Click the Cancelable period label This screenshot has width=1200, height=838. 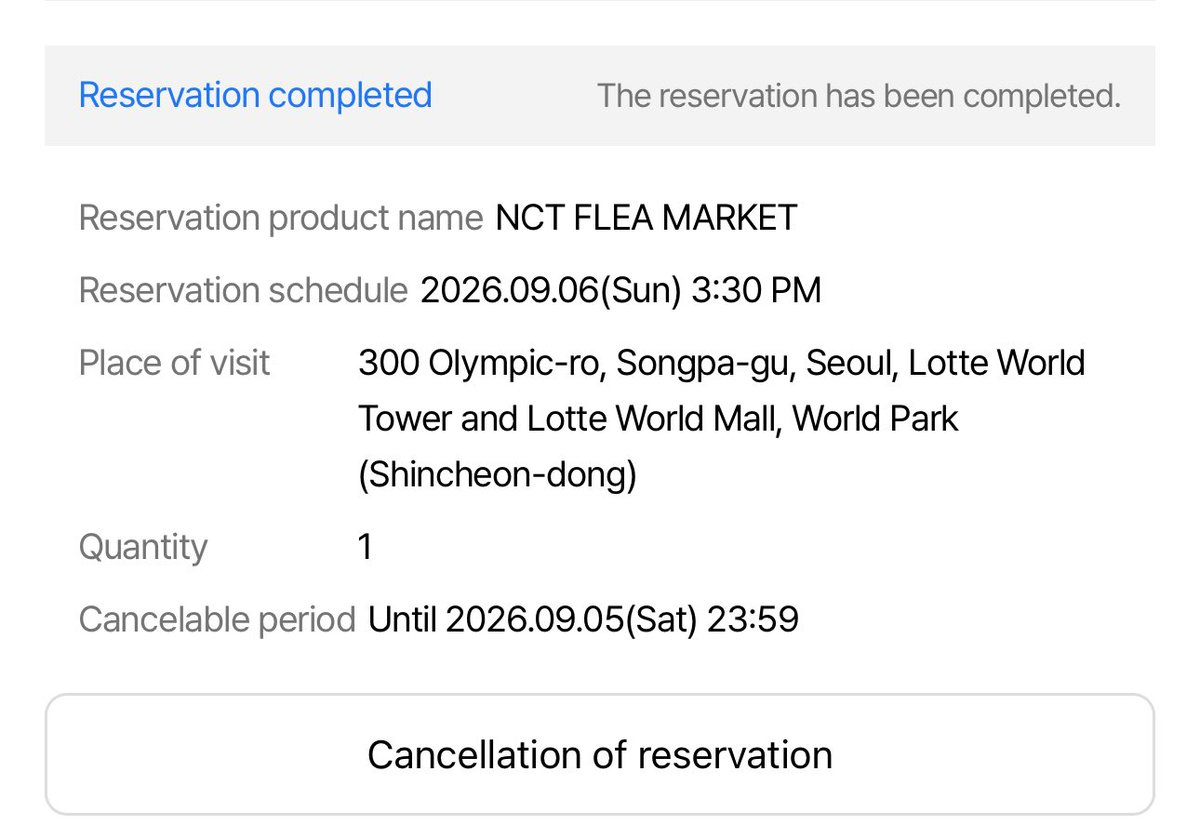click(x=217, y=619)
